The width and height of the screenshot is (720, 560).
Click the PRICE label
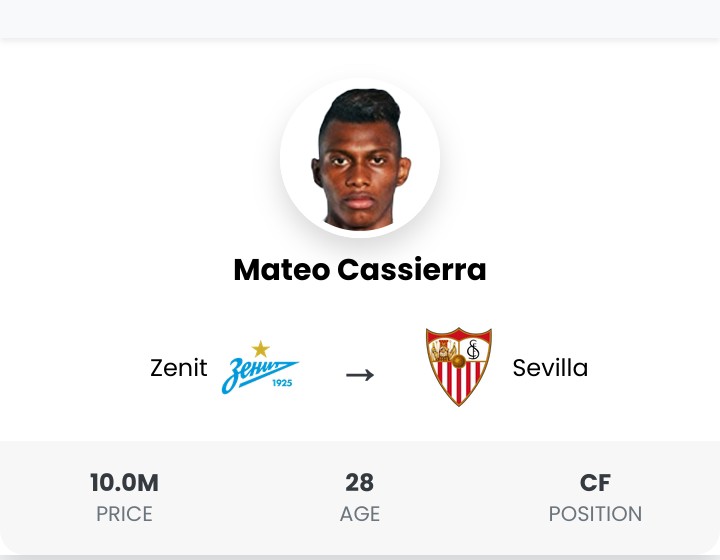pyautogui.click(x=124, y=514)
